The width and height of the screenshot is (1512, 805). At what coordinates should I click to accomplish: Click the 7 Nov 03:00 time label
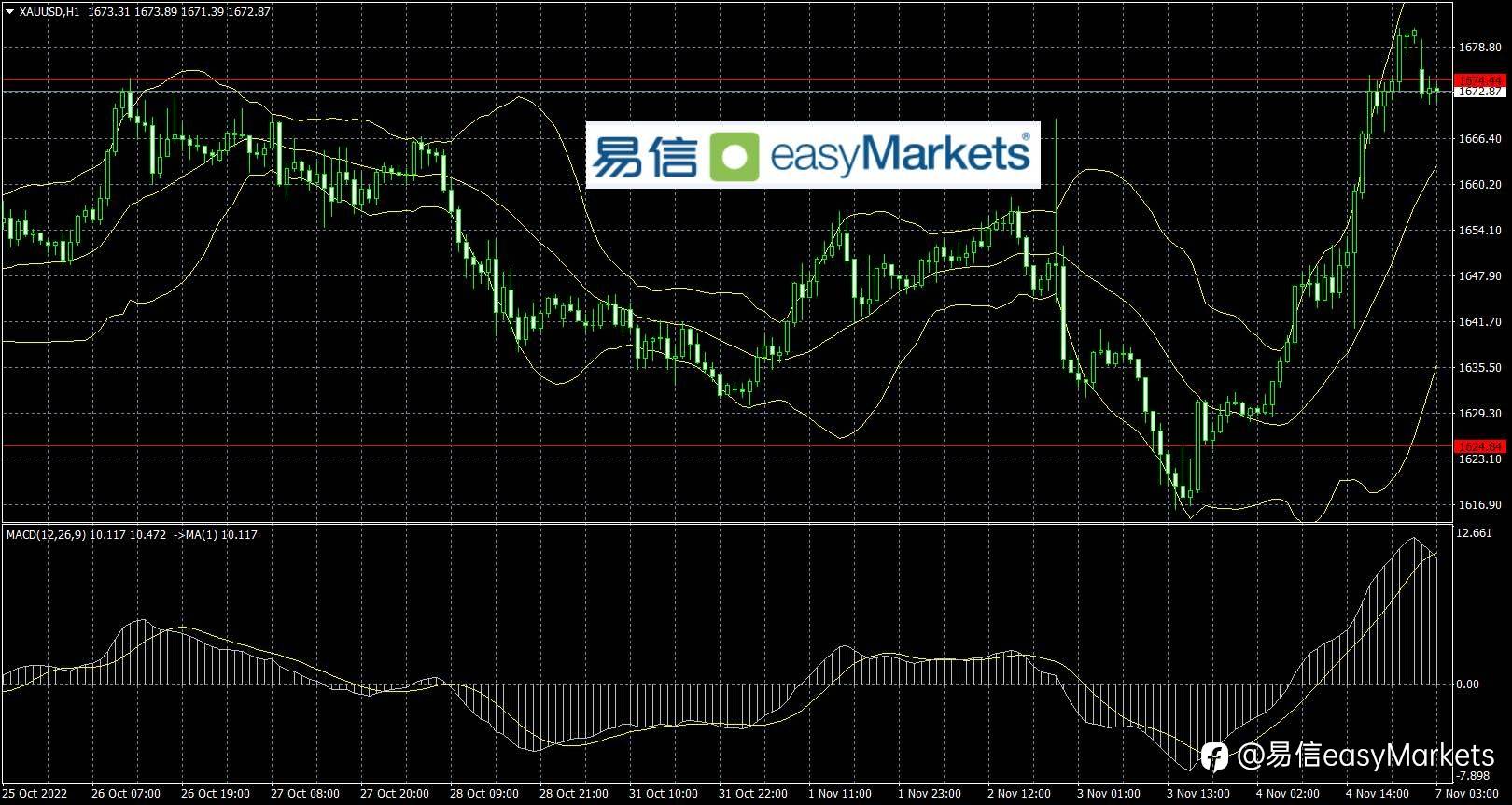[x=1467, y=794]
